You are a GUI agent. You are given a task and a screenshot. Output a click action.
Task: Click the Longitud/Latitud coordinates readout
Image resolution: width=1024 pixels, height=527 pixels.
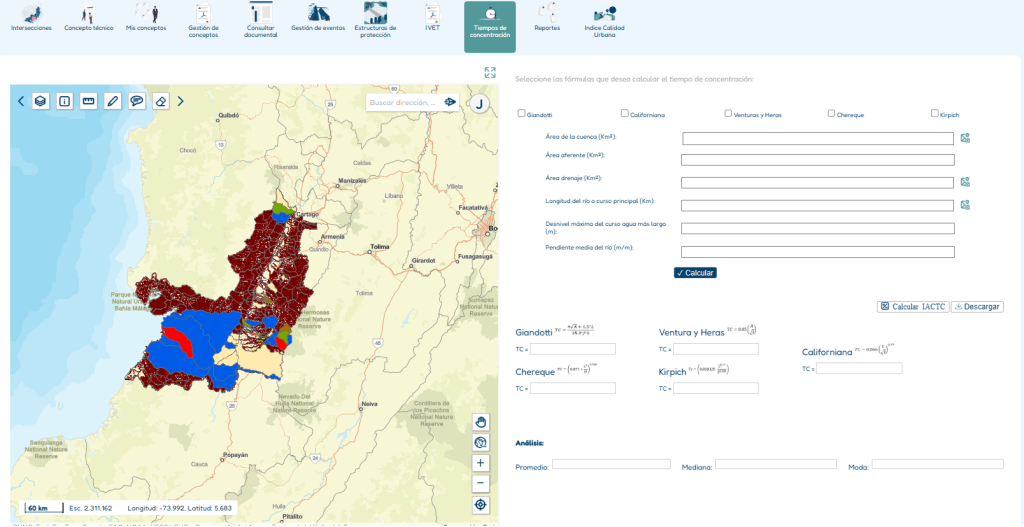pos(178,508)
